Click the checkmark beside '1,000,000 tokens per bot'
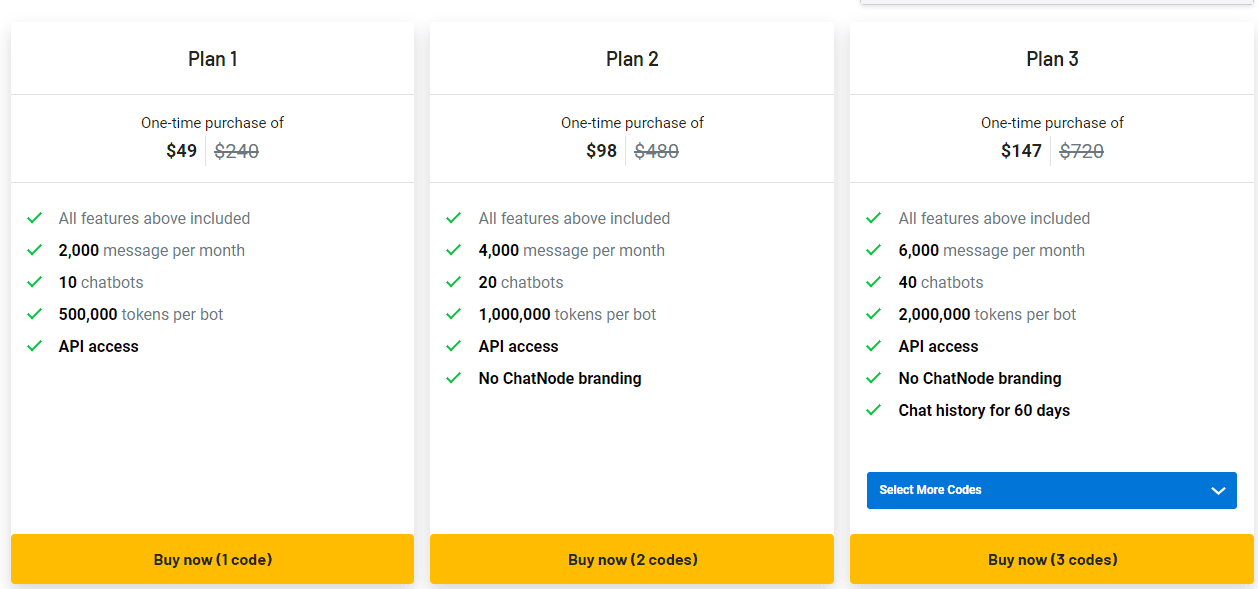The width and height of the screenshot is (1258, 589). click(x=454, y=314)
